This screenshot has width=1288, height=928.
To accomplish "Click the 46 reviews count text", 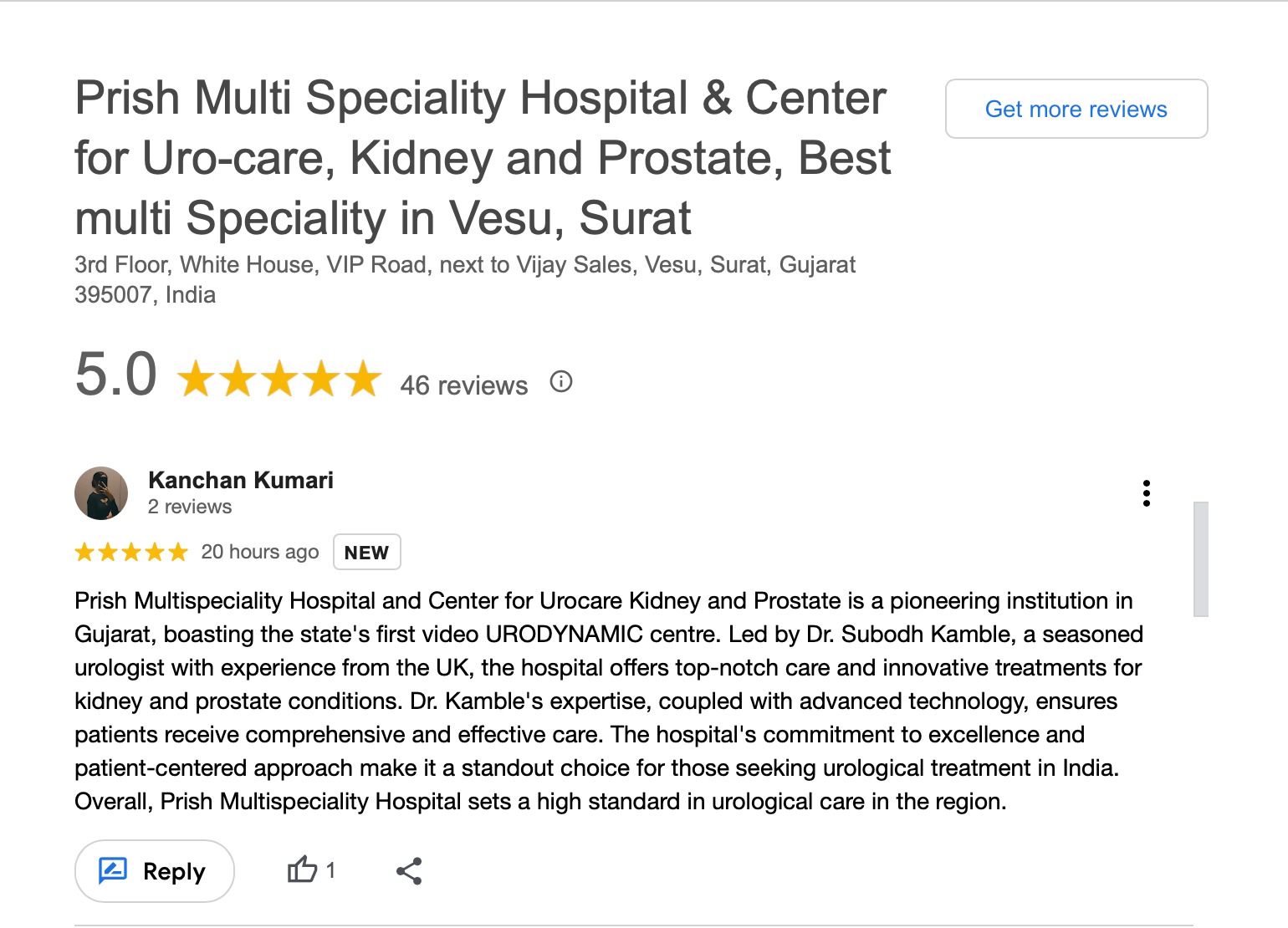I will click(464, 385).
